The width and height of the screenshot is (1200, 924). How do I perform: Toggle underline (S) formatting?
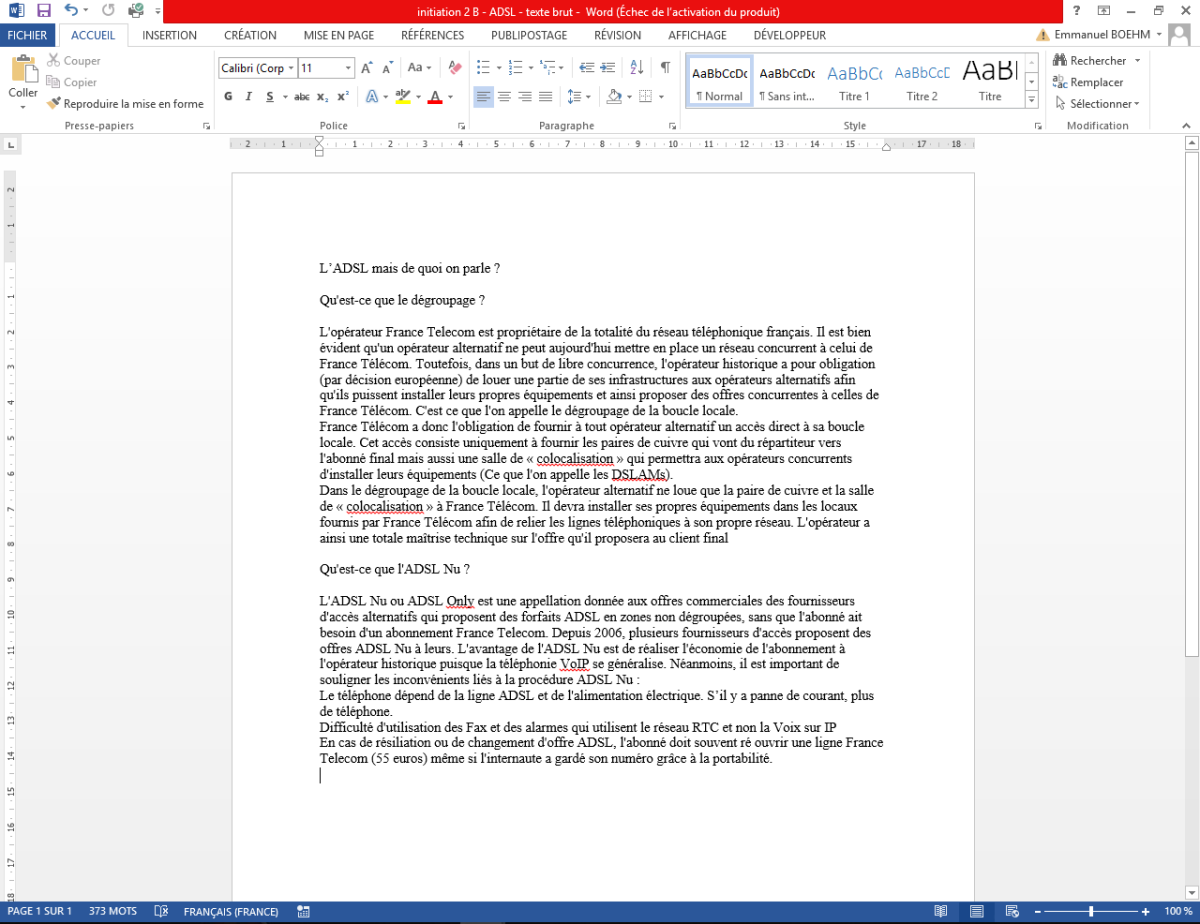click(270, 97)
